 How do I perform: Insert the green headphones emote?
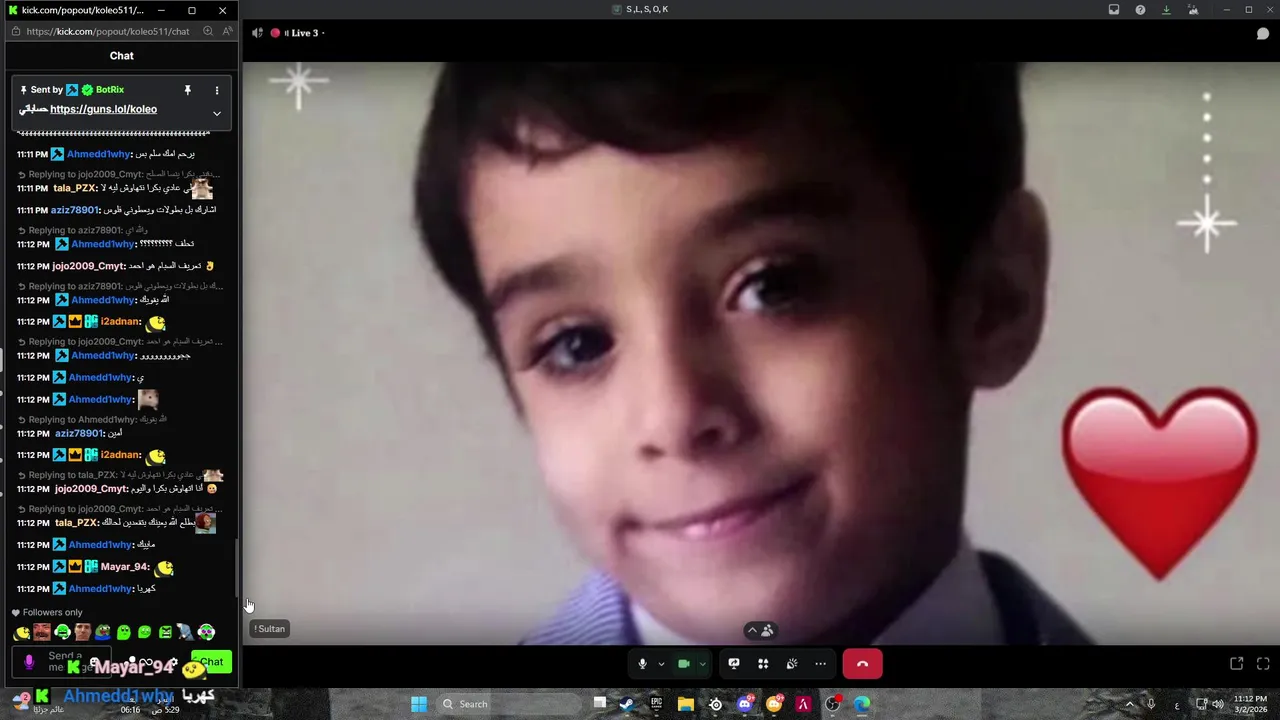point(63,632)
